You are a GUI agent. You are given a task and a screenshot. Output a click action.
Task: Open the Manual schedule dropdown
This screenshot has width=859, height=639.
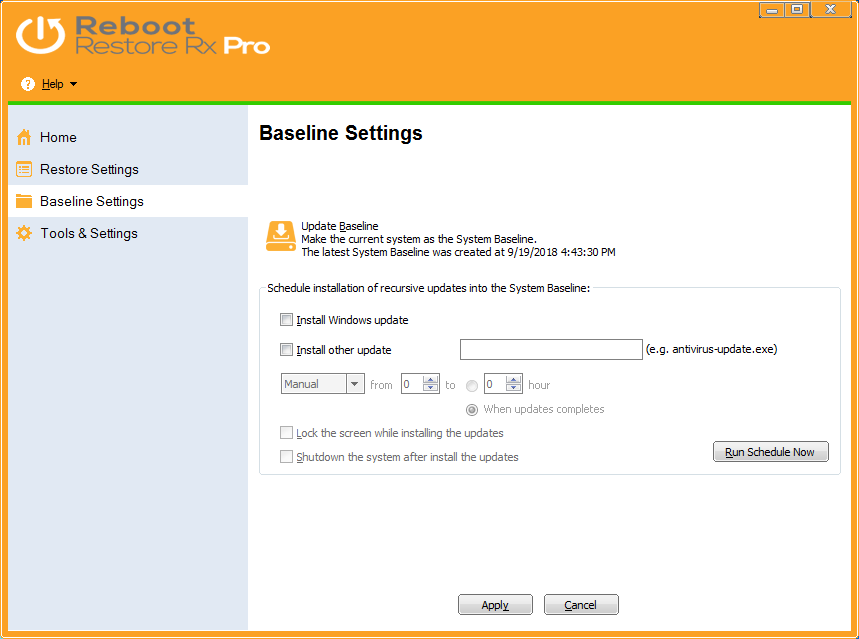354,384
